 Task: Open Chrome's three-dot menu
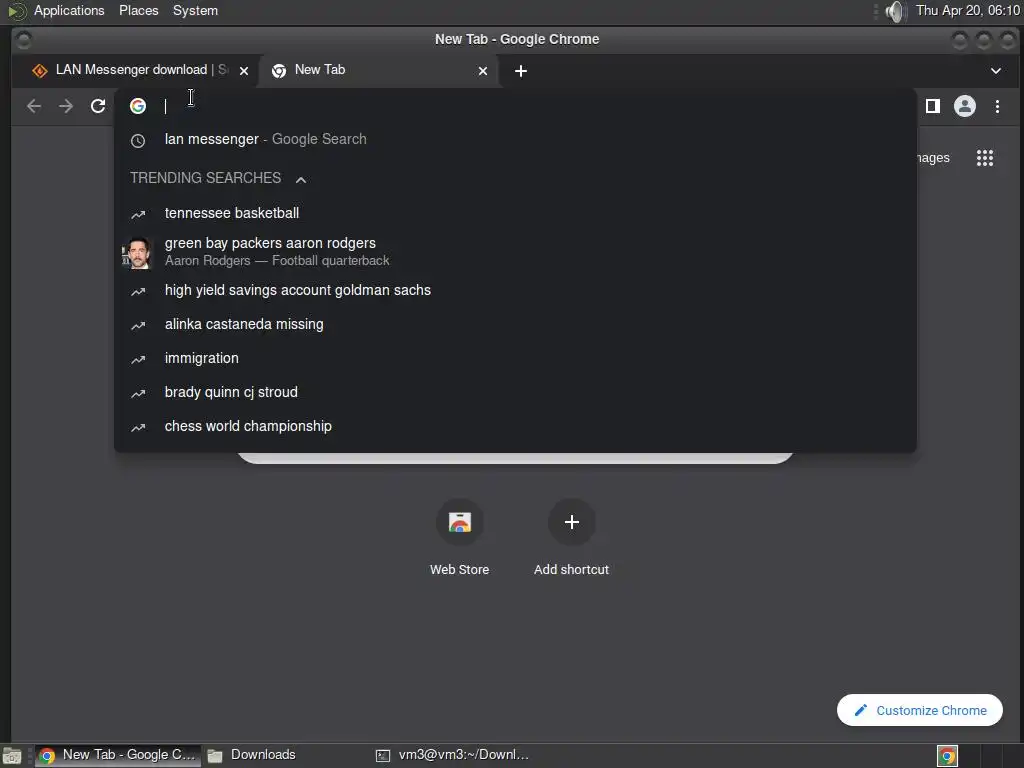tap(997, 106)
